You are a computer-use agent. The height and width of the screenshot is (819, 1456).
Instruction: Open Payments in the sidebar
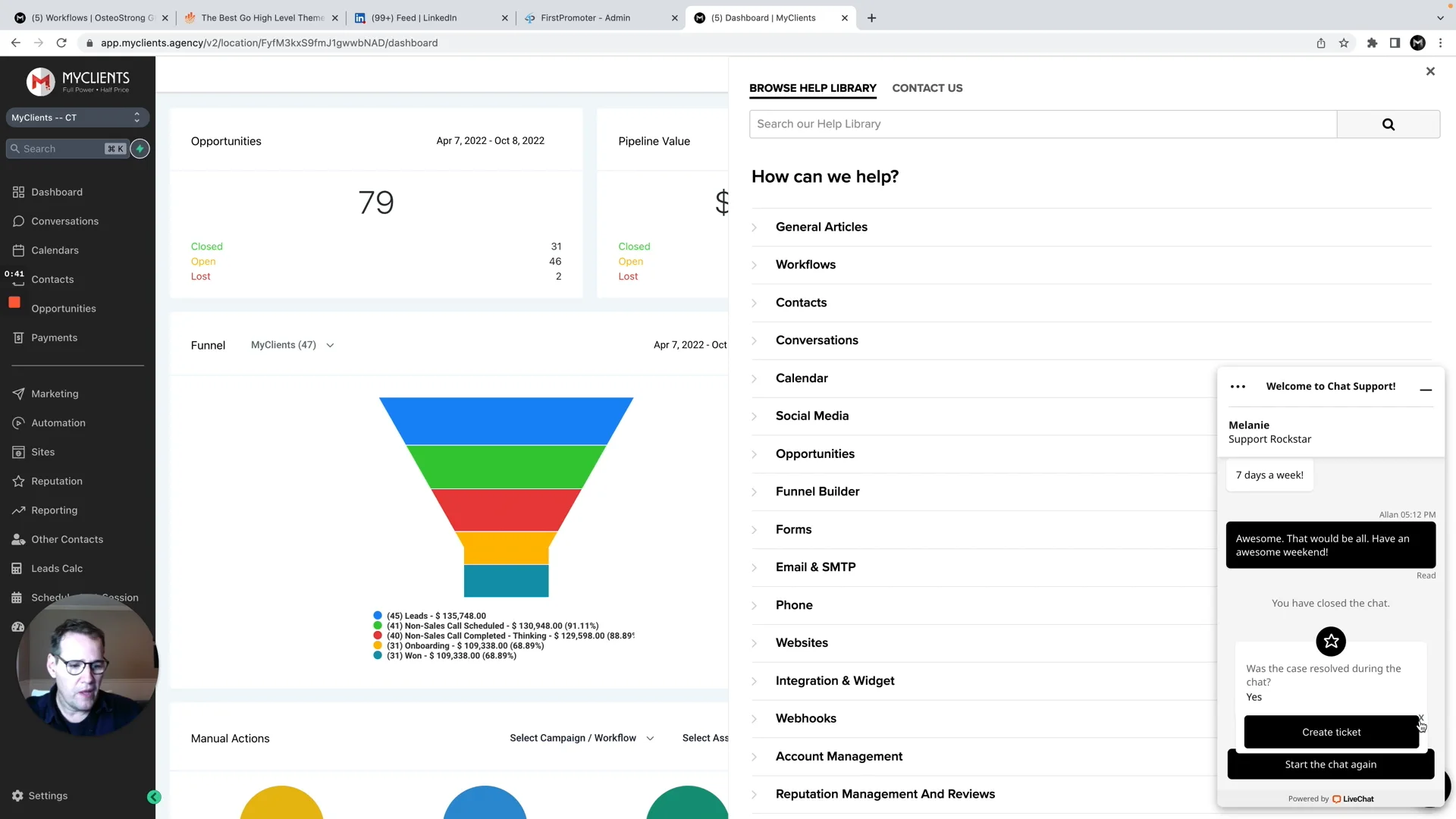click(x=54, y=337)
